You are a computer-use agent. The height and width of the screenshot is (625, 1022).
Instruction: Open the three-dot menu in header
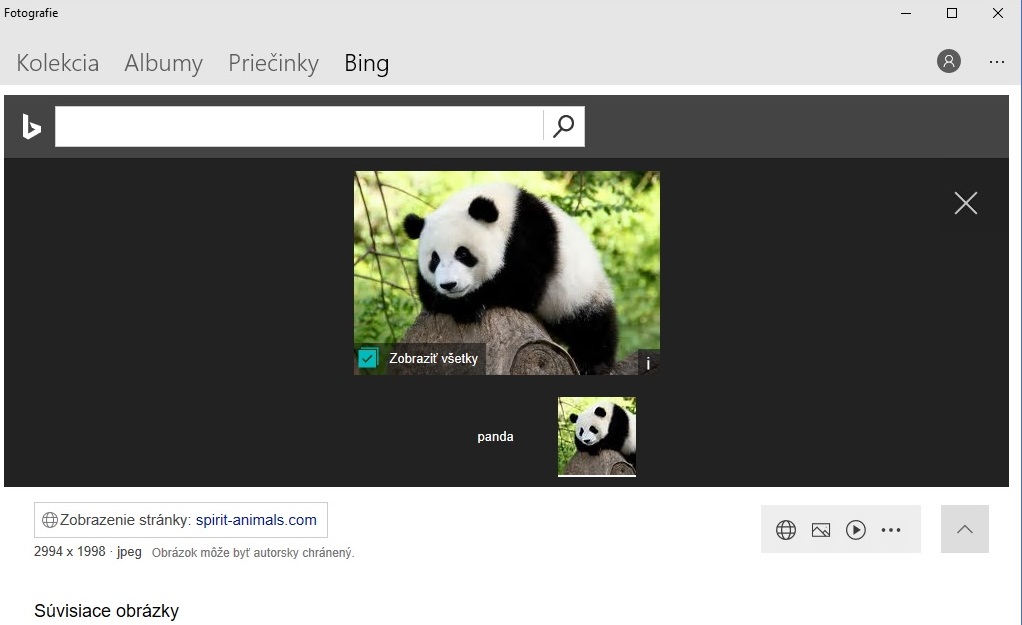click(x=997, y=62)
